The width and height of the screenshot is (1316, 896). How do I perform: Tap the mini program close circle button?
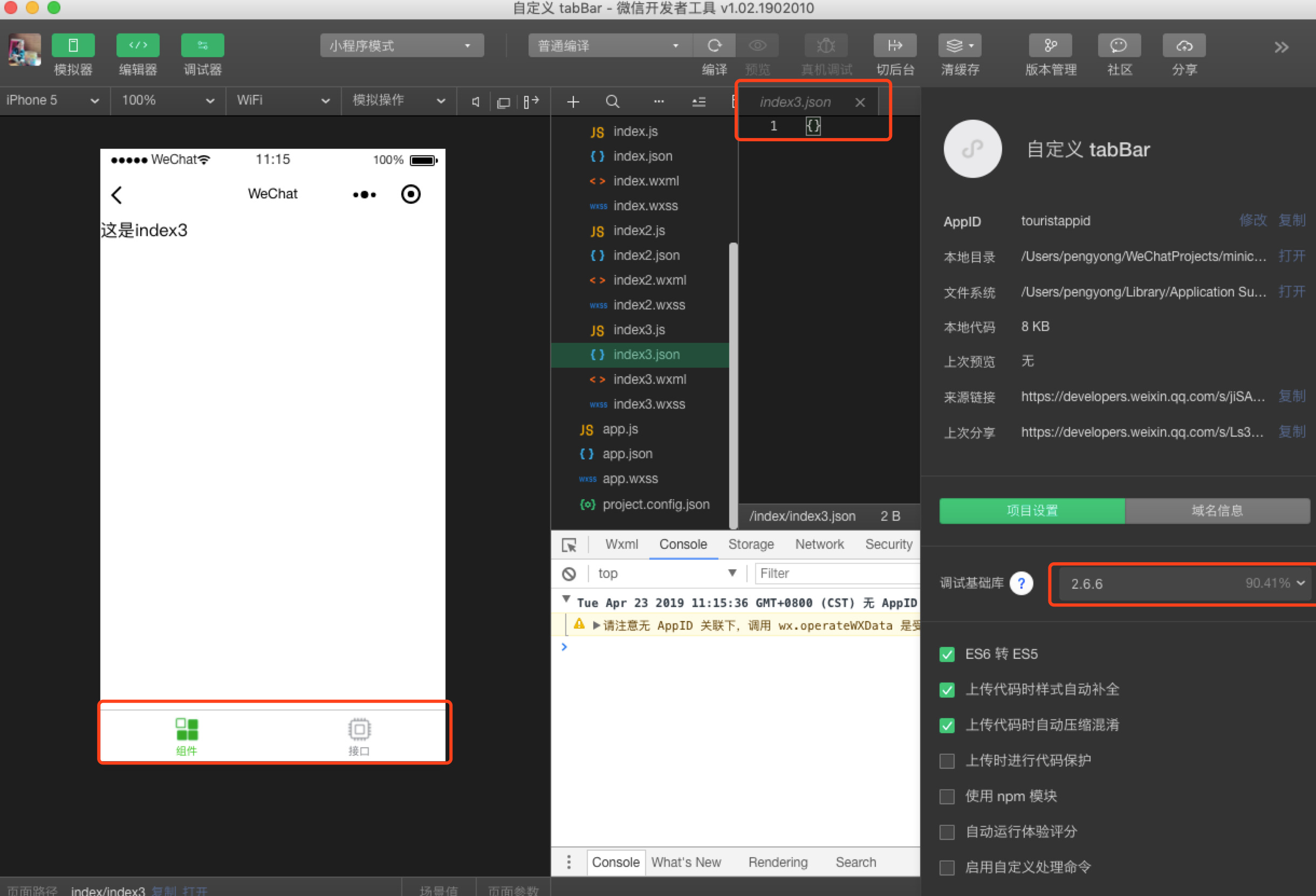click(410, 194)
